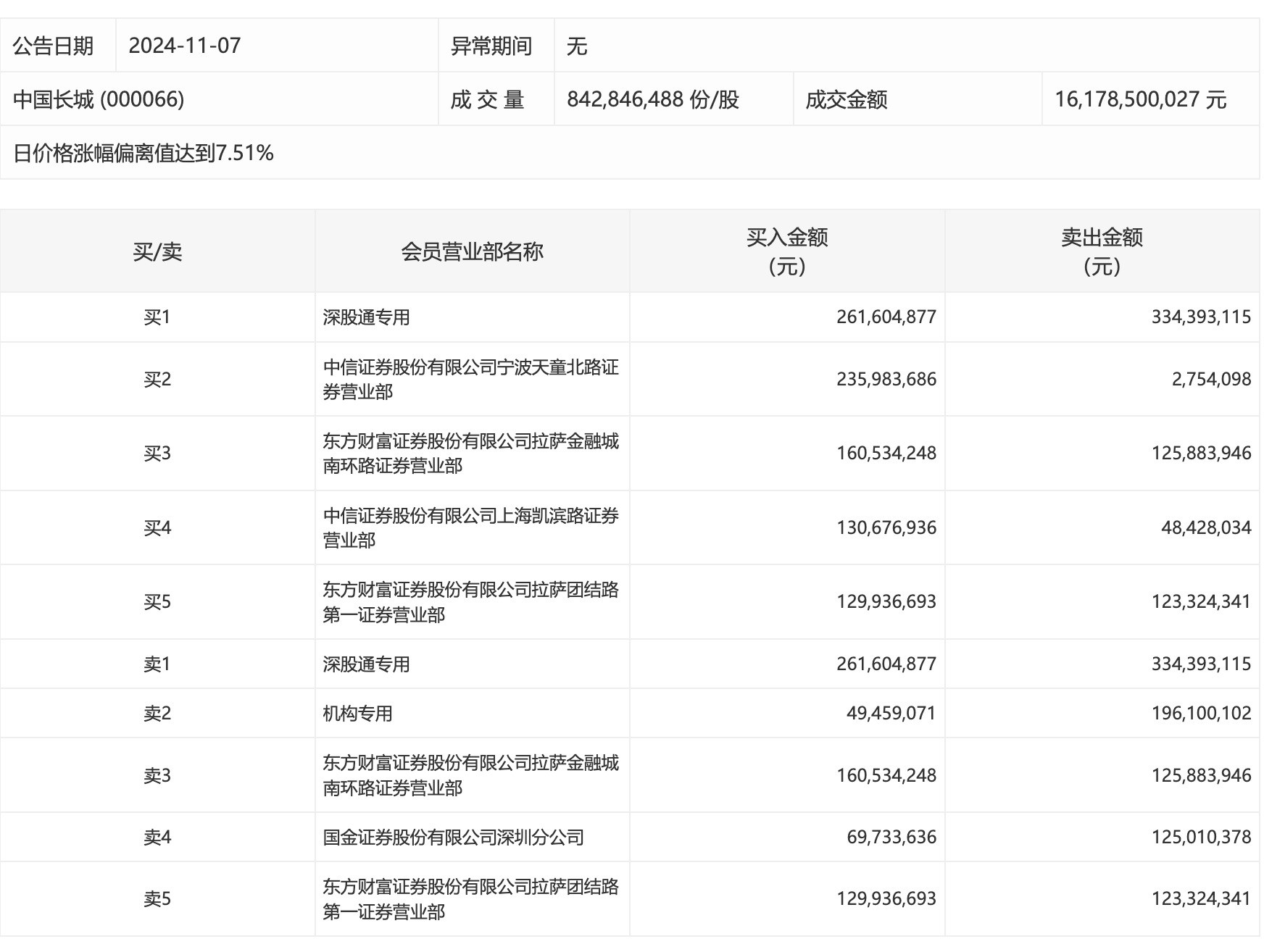This screenshot has width=1264, height=952.
Task: Click sell amount 2,754,098
Action: [x=1212, y=379]
